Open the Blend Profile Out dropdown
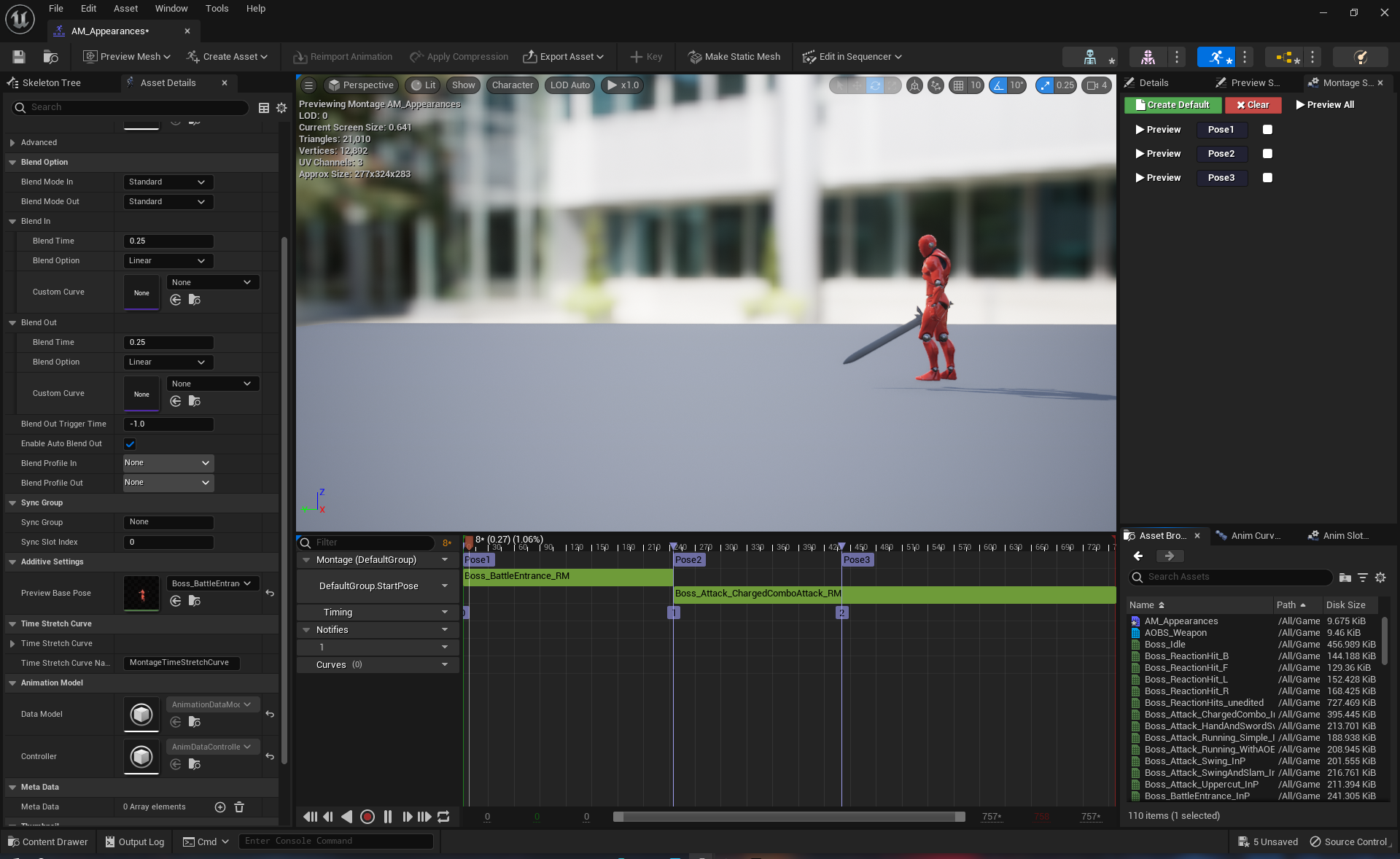Screen dimensions: 1400x859 tap(168, 483)
